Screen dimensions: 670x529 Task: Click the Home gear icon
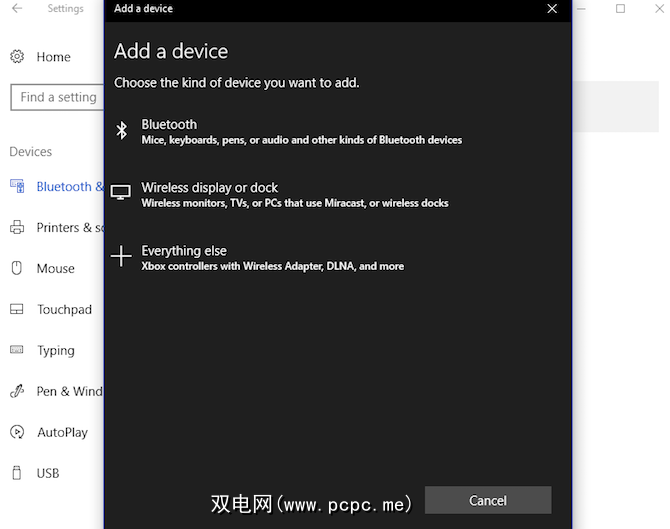click(x=17, y=57)
